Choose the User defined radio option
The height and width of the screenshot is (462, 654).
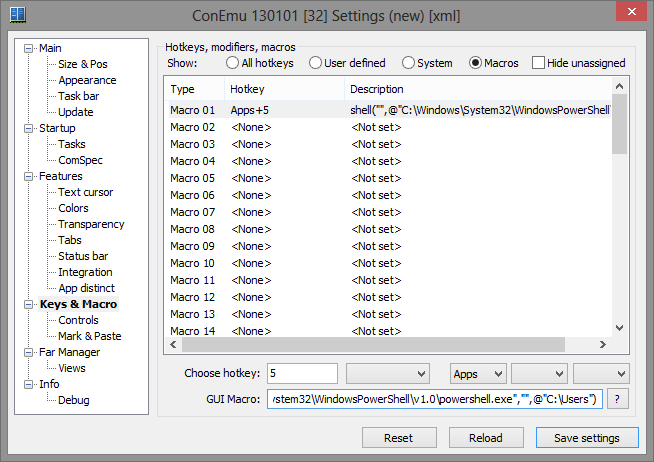(316, 63)
